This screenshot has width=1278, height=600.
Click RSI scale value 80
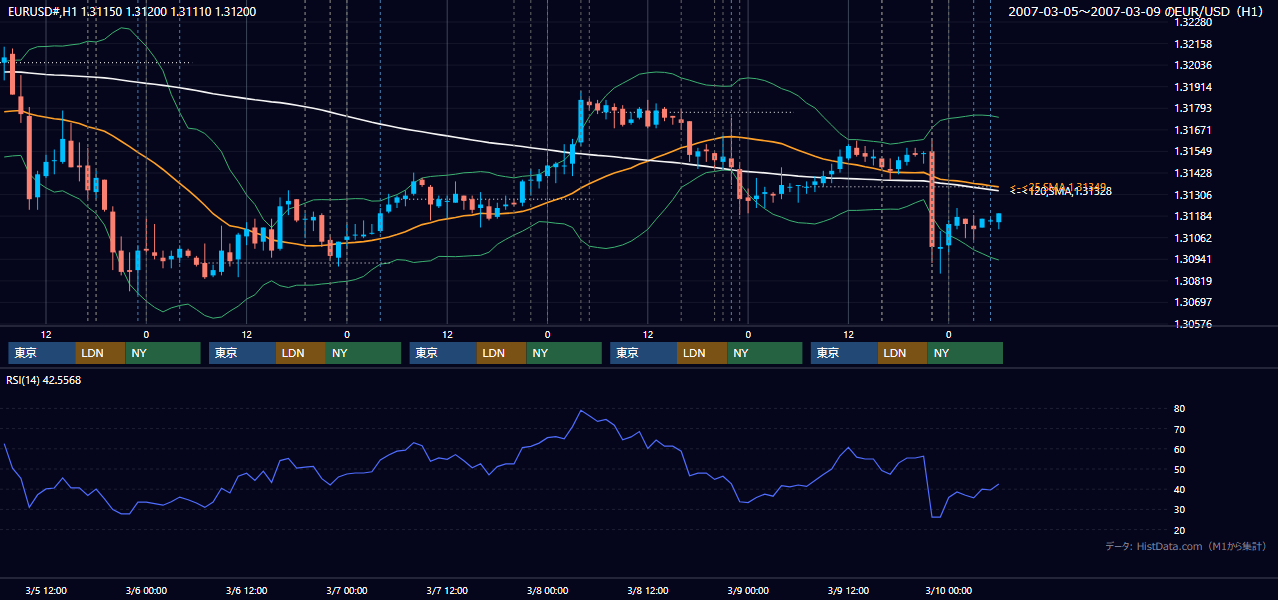click(x=1180, y=409)
